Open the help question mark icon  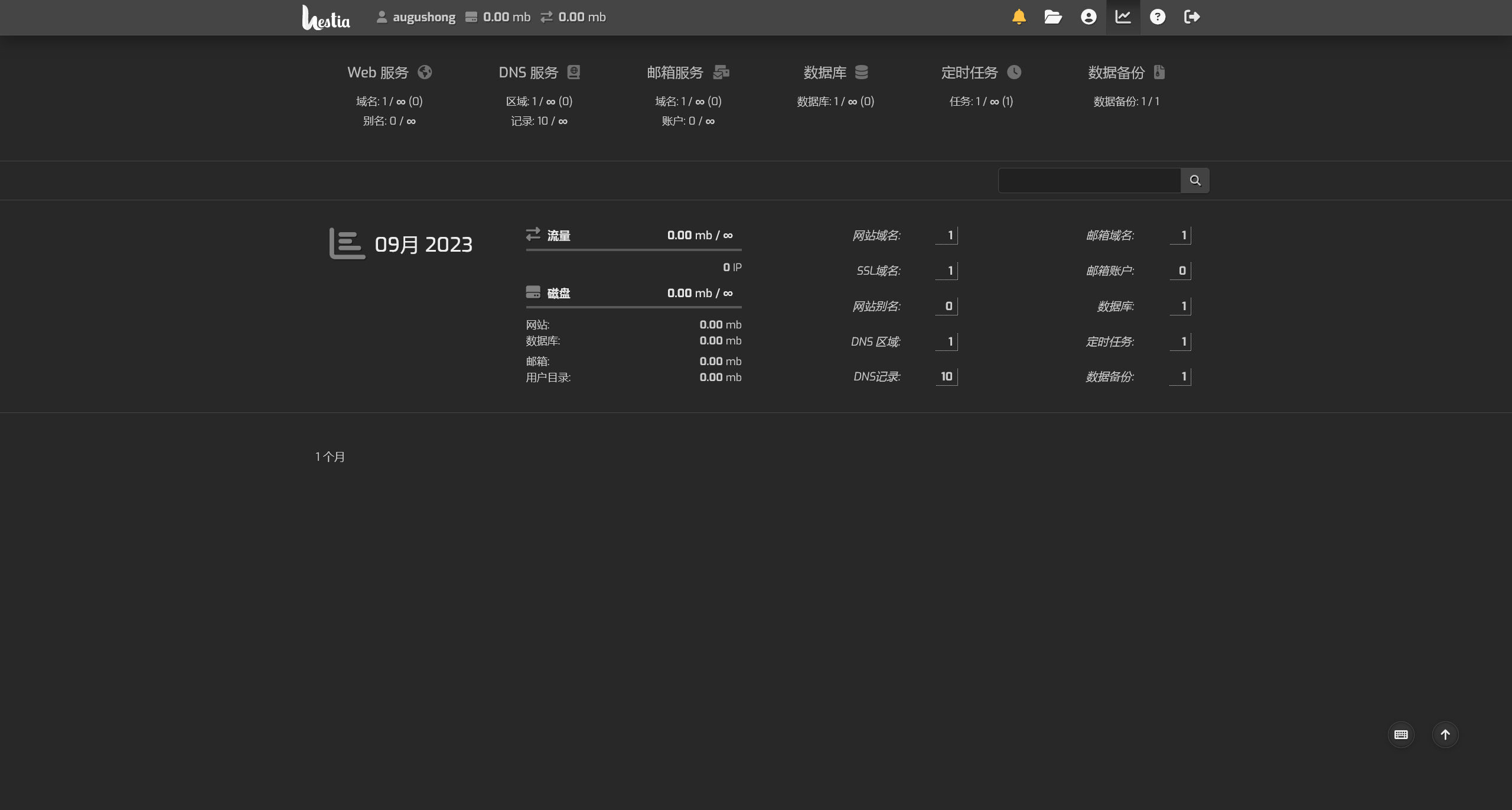click(1158, 17)
